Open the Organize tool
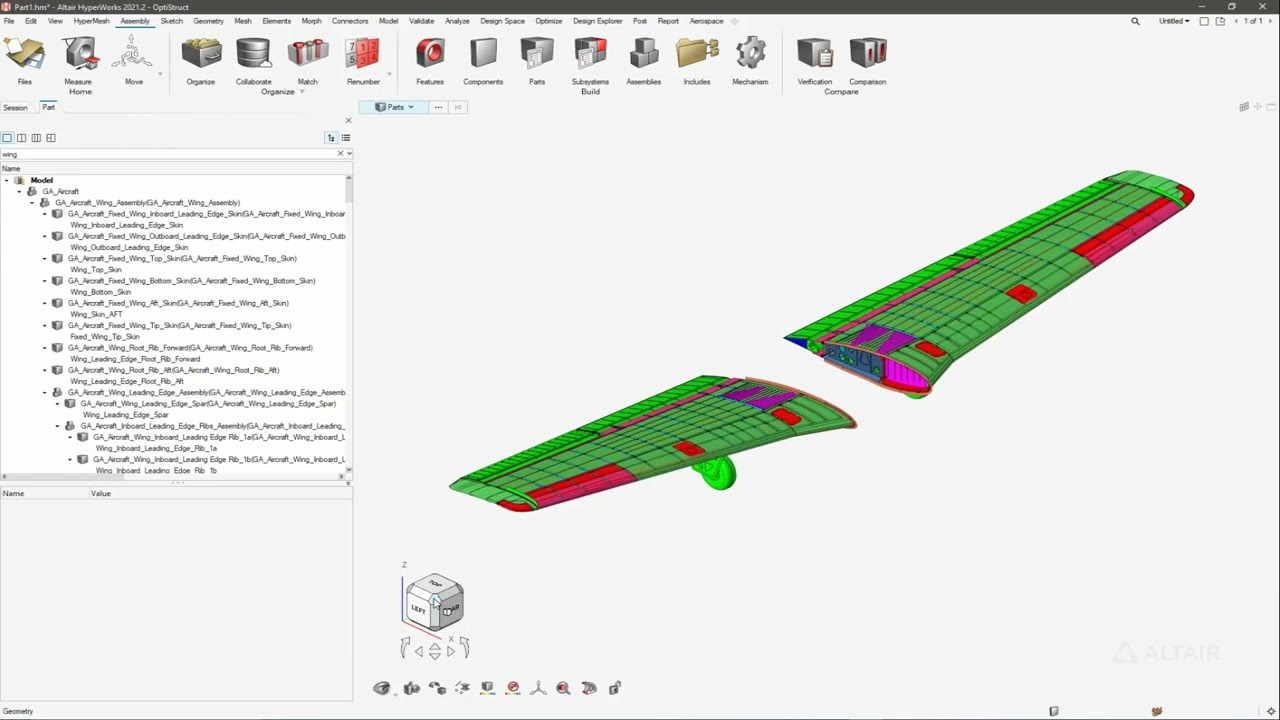Image resolution: width=1280 pixels, height=720 pixels. 201,61
